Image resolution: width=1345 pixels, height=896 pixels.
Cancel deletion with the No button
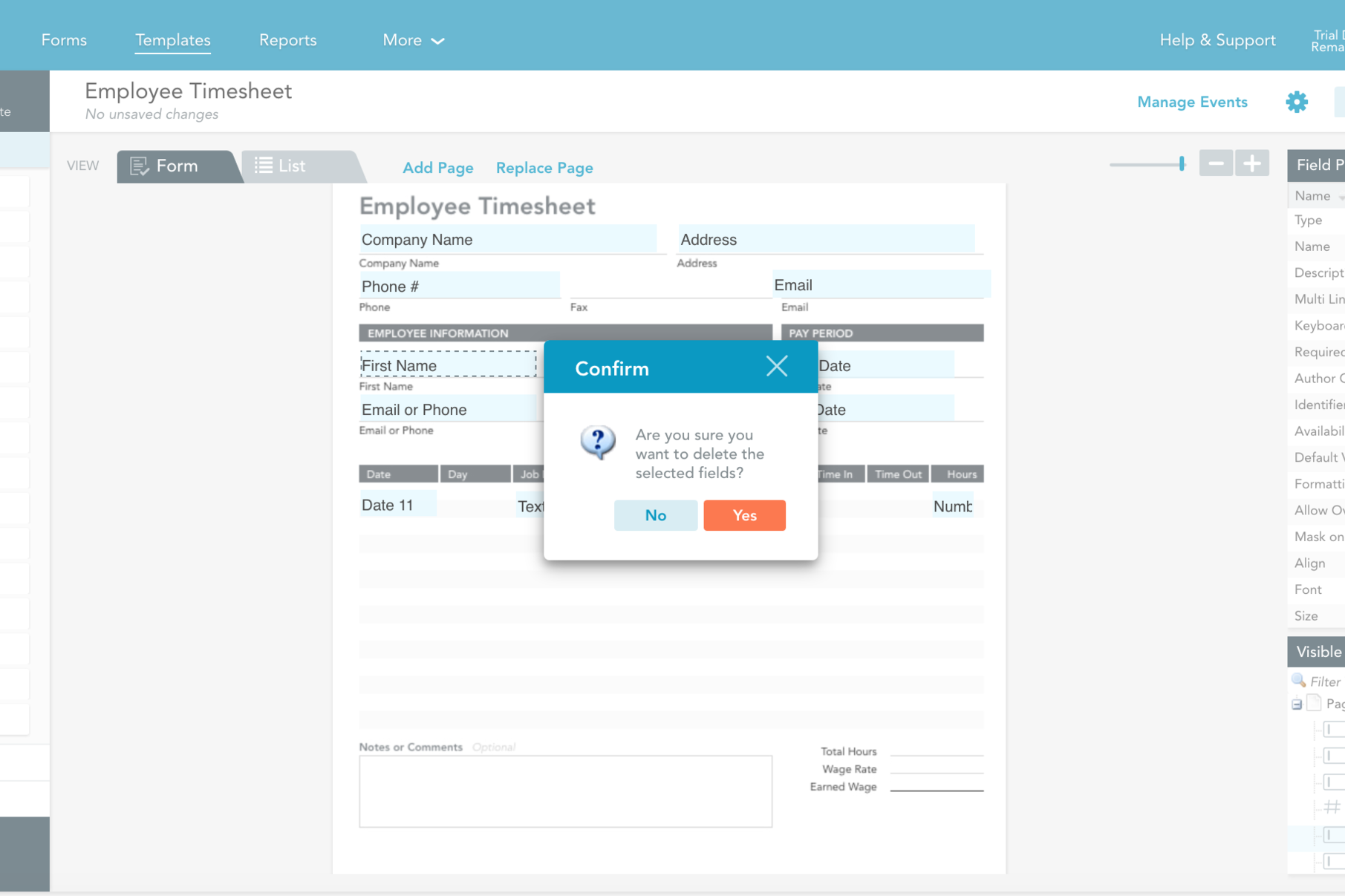655,515
